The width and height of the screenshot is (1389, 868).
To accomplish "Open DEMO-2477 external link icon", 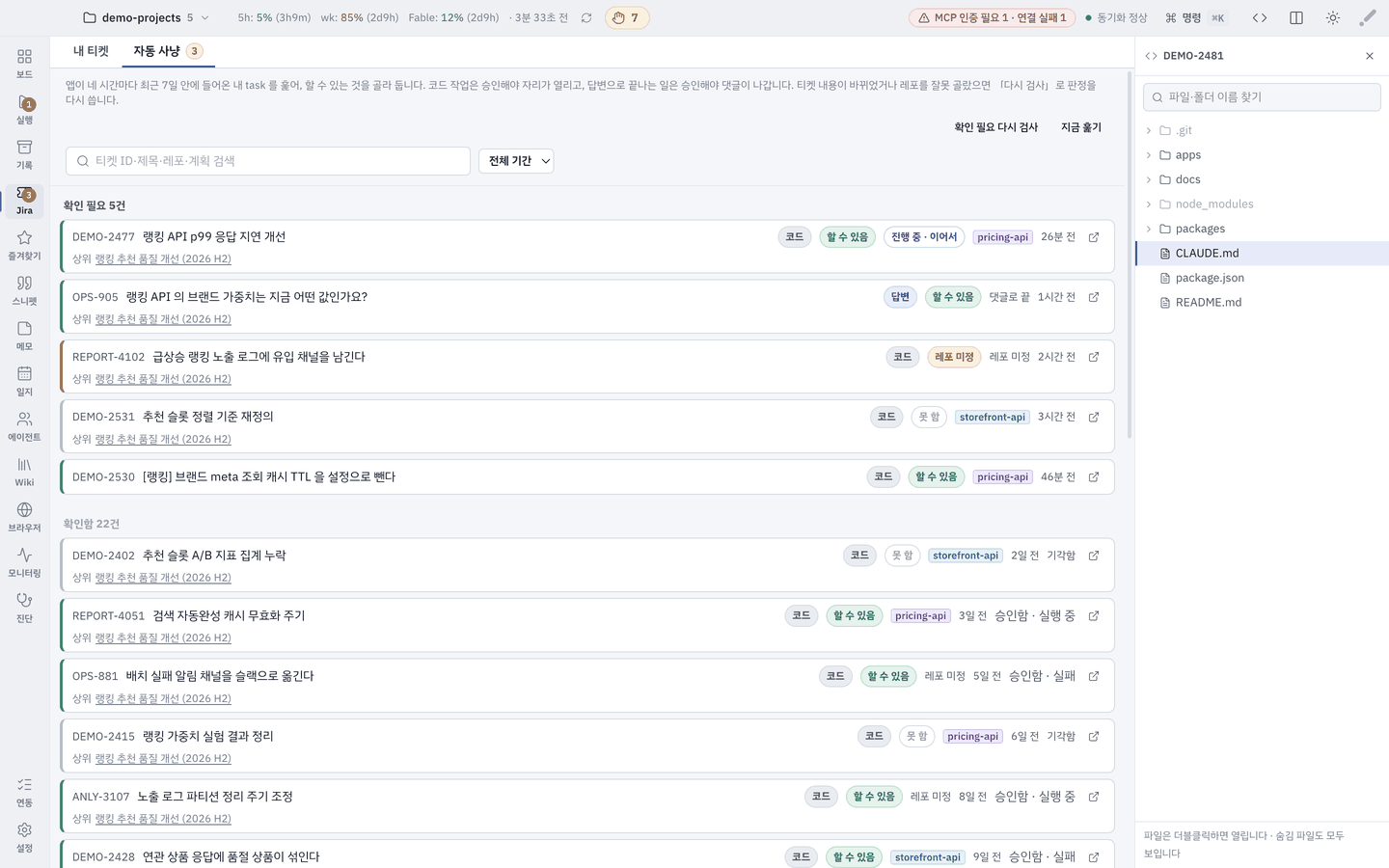I will 1094,237.
